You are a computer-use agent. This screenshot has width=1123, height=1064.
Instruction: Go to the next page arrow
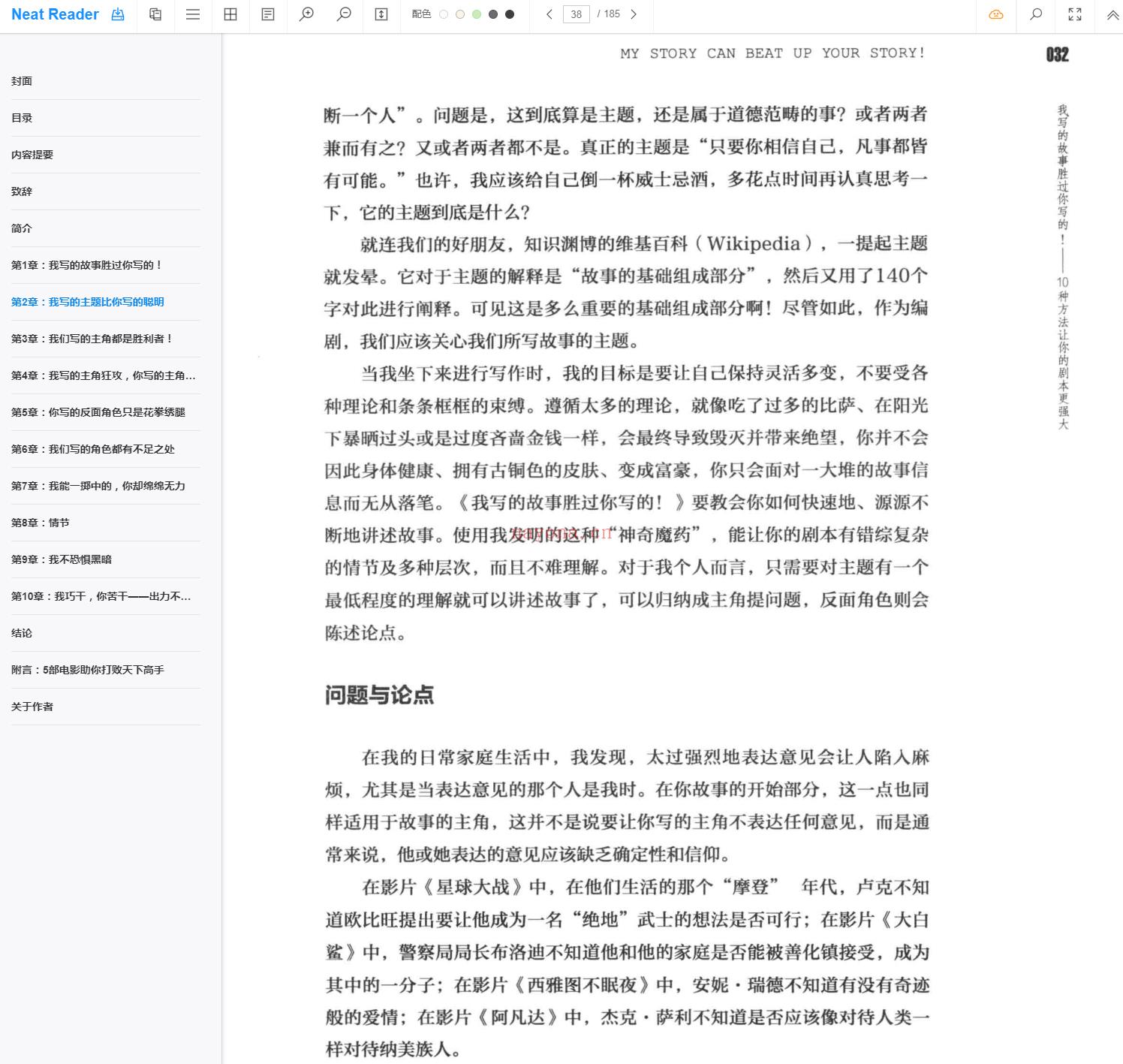coord(634,14)
